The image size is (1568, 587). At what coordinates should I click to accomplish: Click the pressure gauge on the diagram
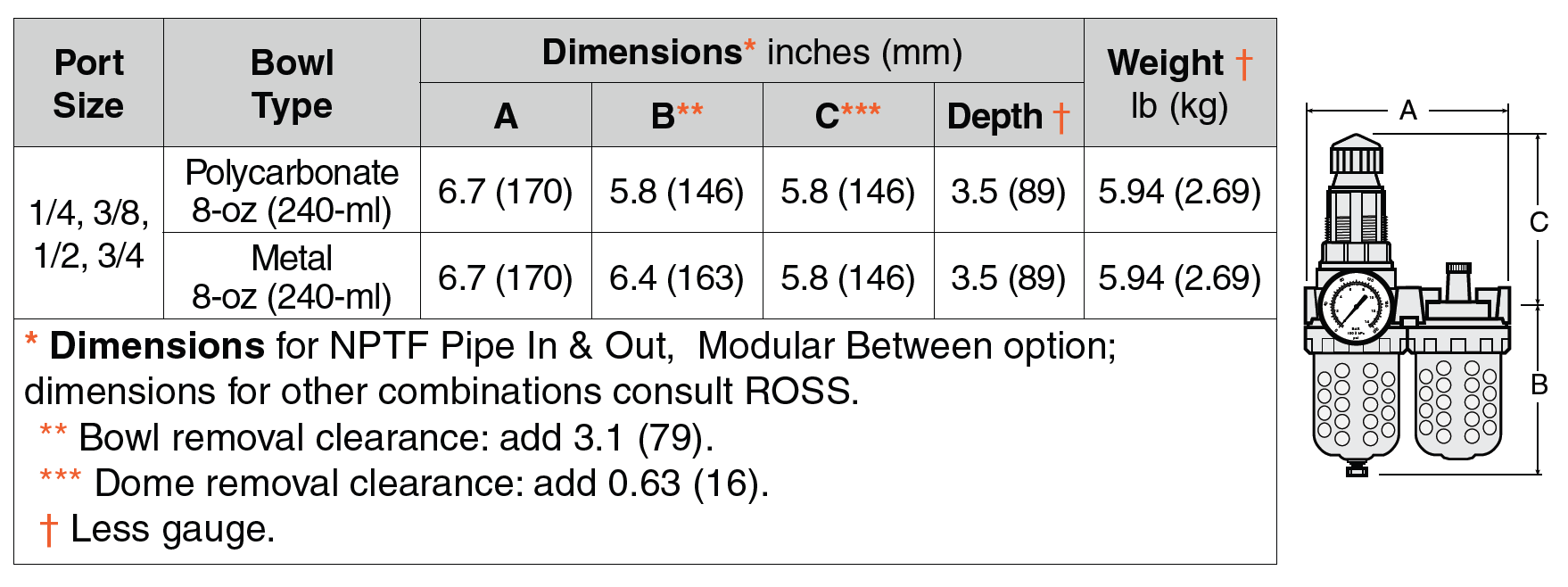tap(1355, 308)
